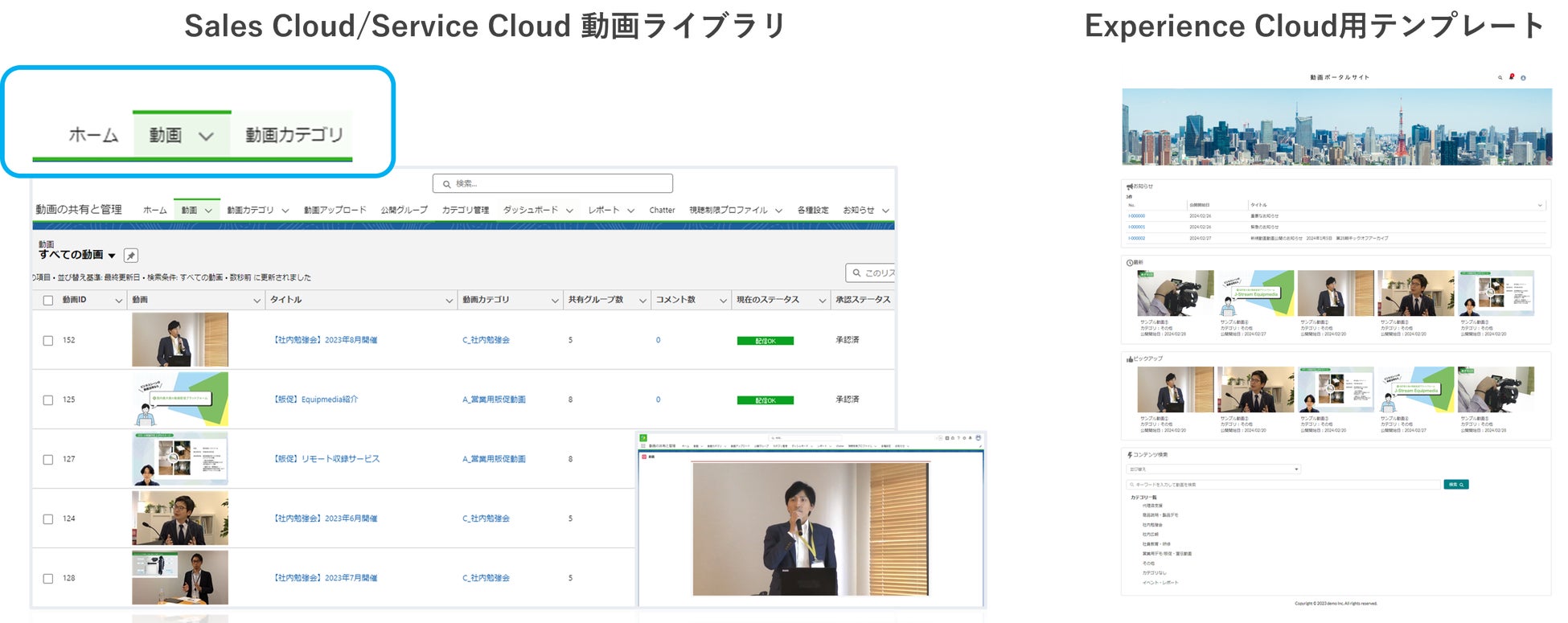The width and height of the screenshot is (1568, 623).
Task: Click the video thumbnail in row 128
Action: [180, 578]
